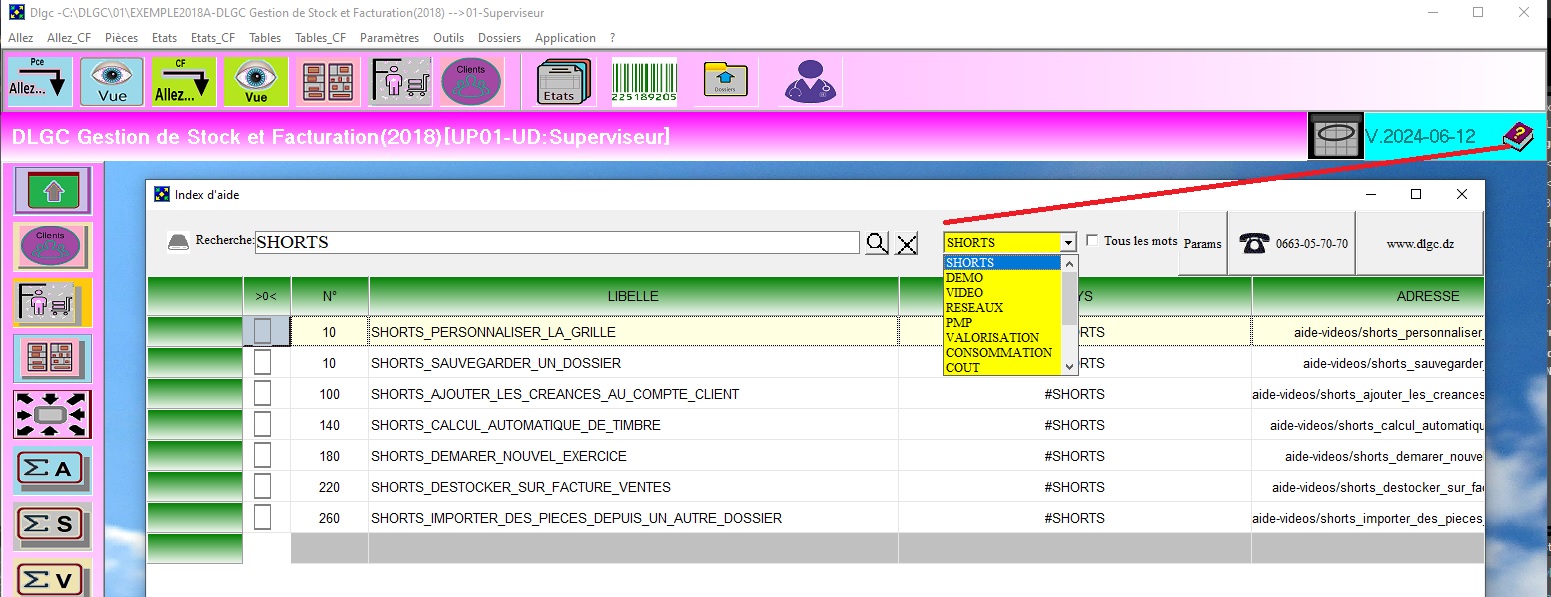This screenshot has height=597, width=1551.
Task: Click the shopper with cart icon in left sidebar
Action: [x=52, y=302]
